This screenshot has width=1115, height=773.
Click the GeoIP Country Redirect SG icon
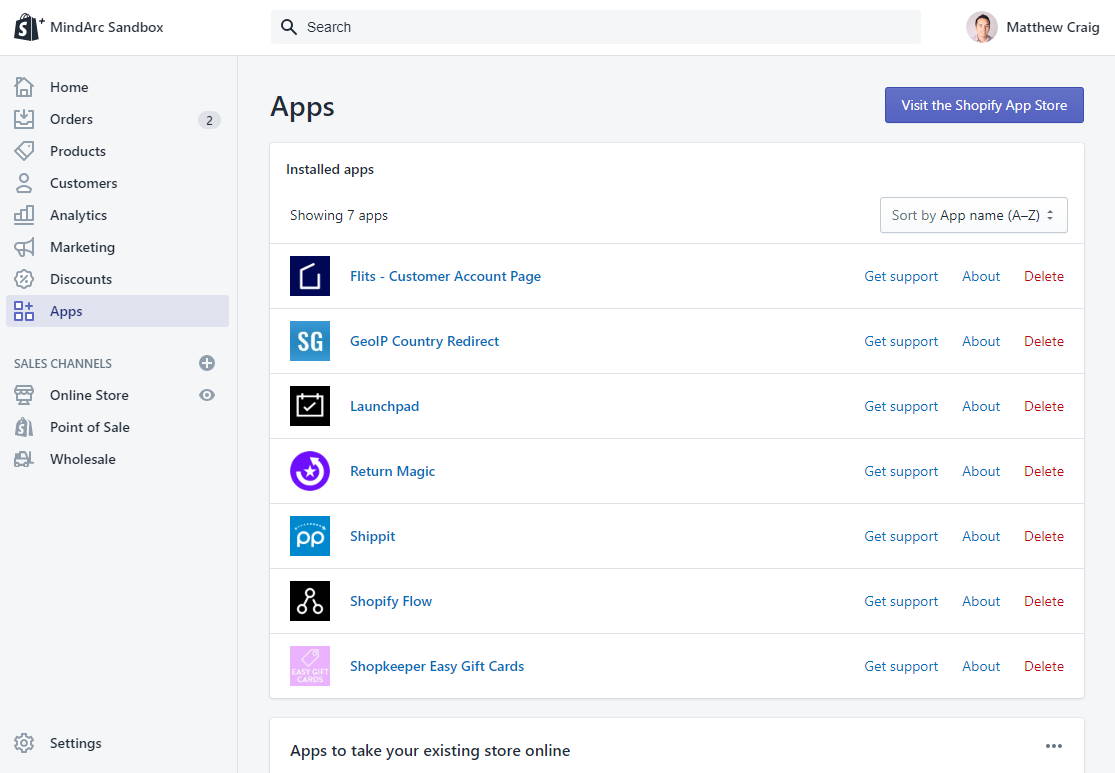(x=310, y=341)
